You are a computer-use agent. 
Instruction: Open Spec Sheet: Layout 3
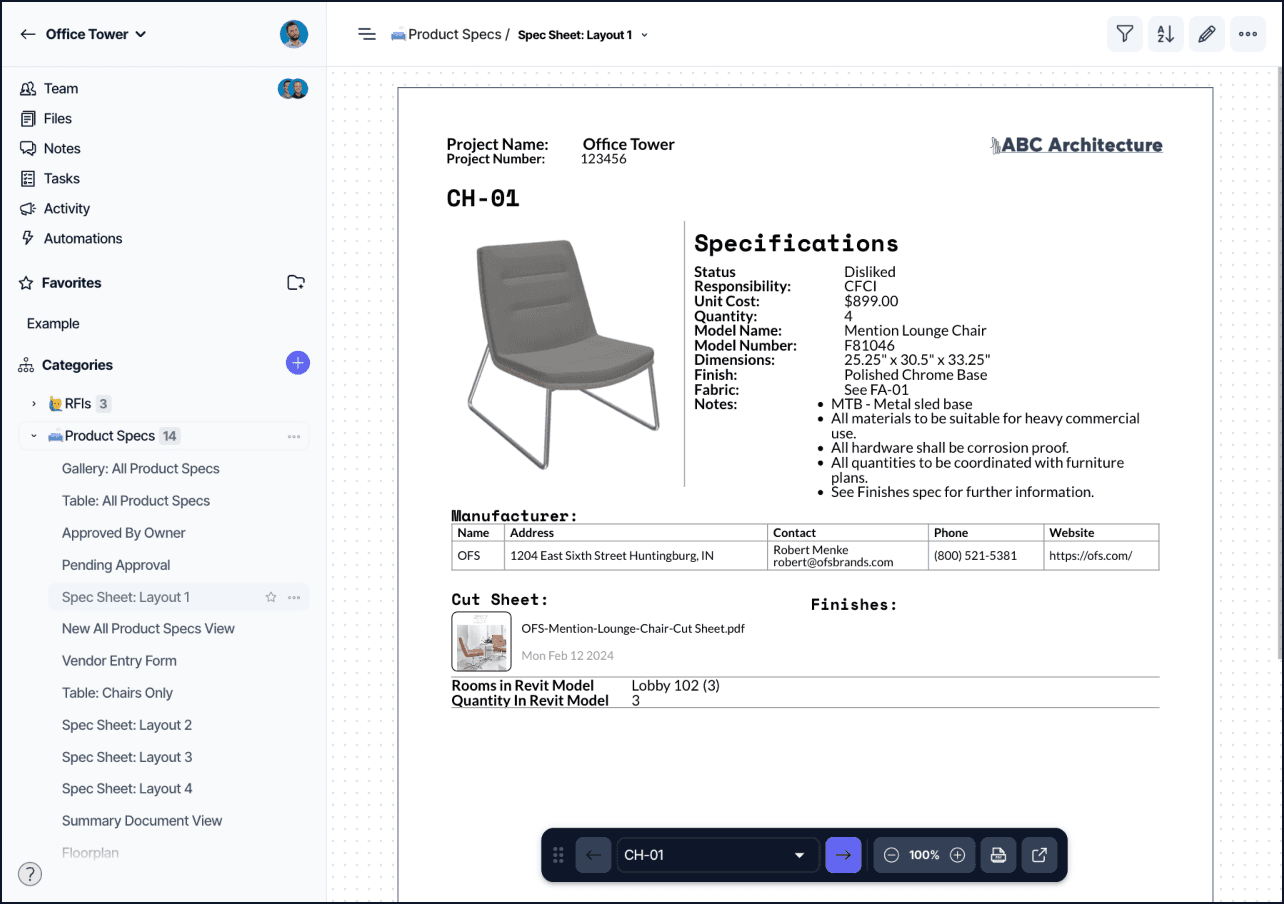point(127,757)
